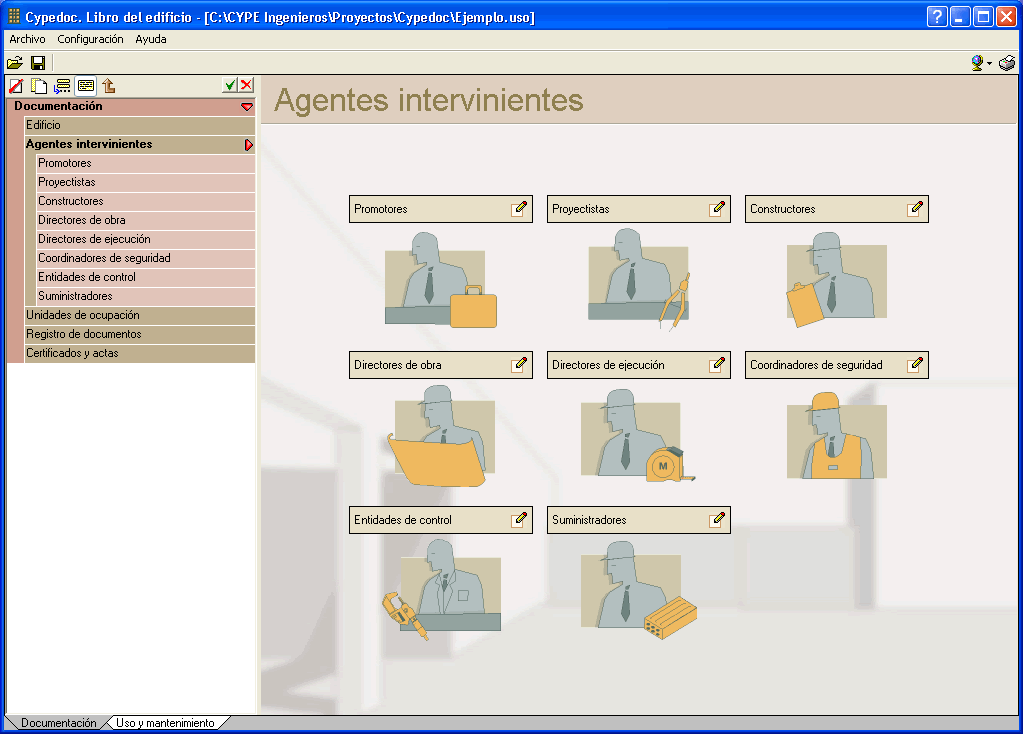The image size is (1023, 734).
Task: Click the save floppy disk icon
Action: point(38,62)
